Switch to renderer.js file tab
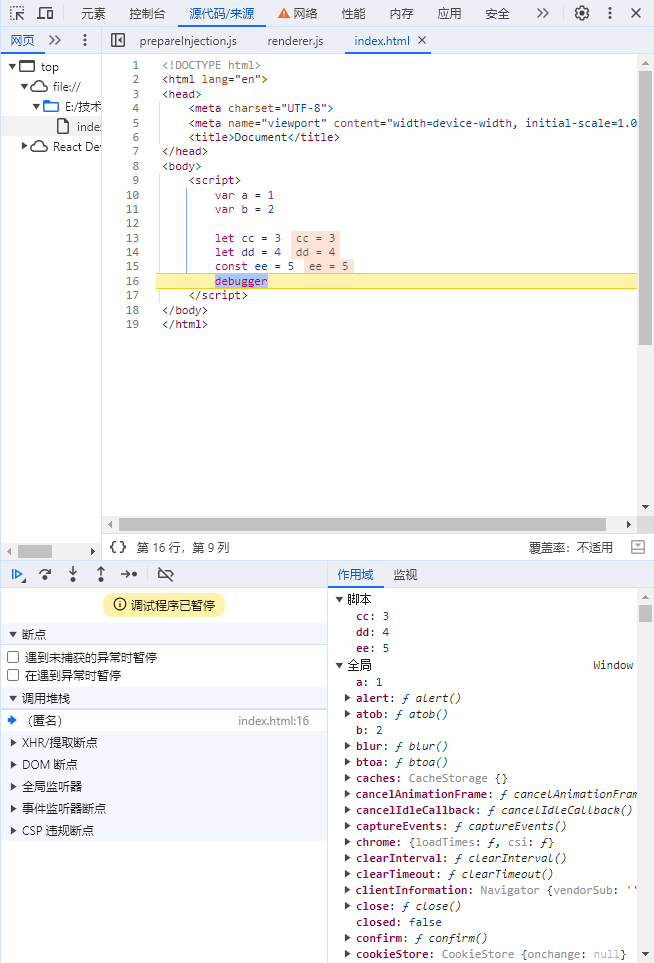Viewport: 654px width, 963px height. pos(295,41)
